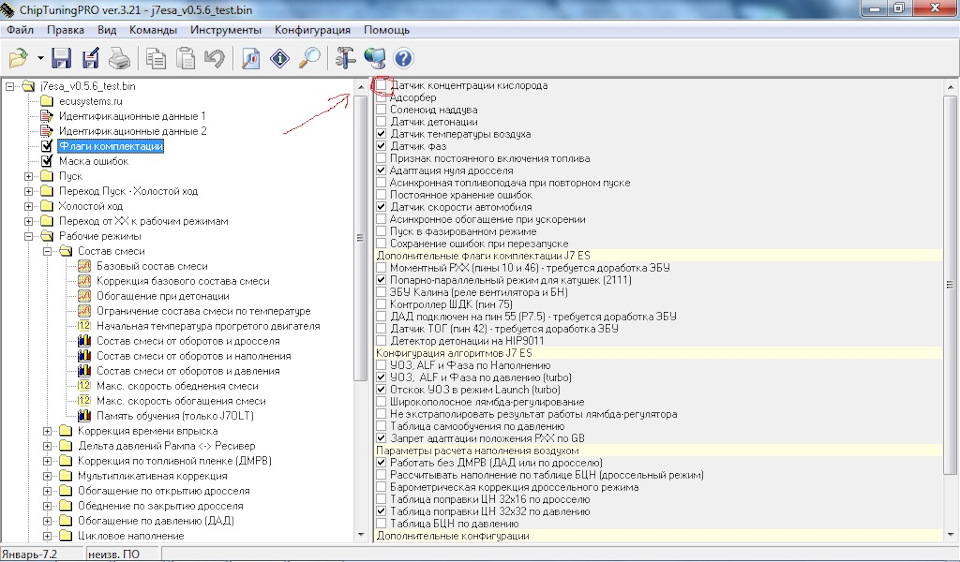The image size is (960, 562).
Task: Open the Правка menu
Action: click(x=66, y=30)
